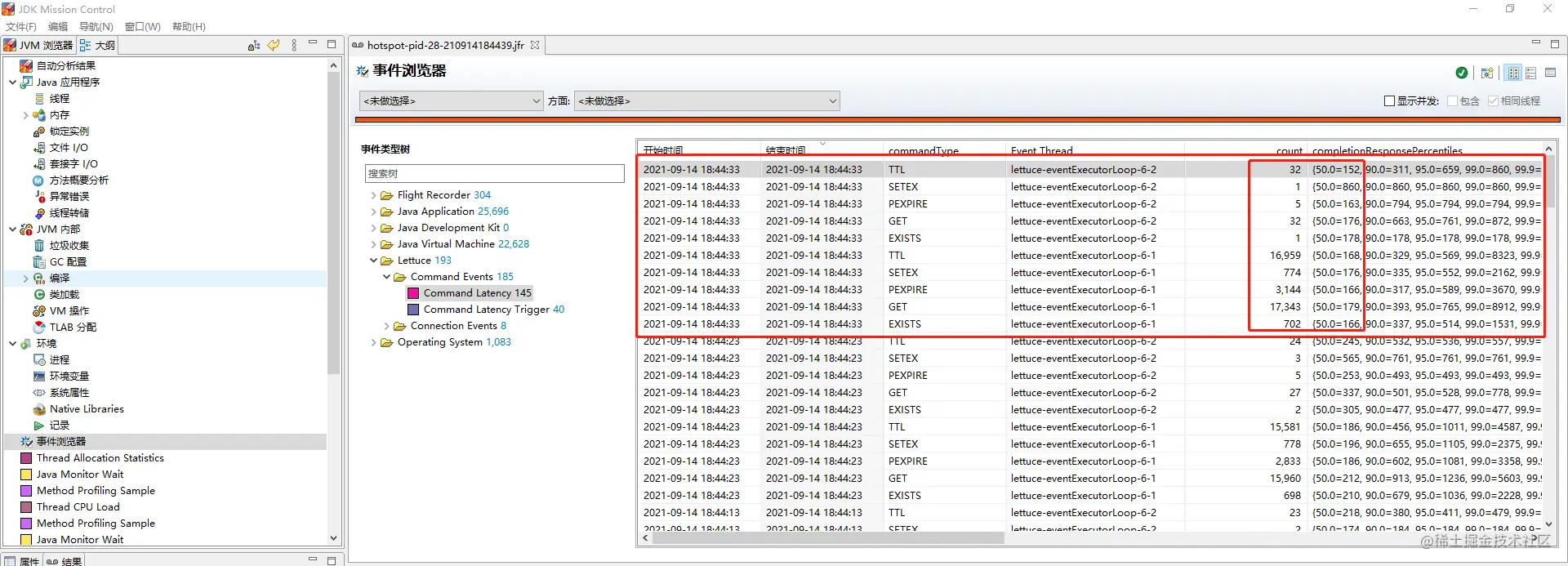Open the 窗口(W) menu
This screenshot has height=566, width=1568.
pos(143,26)
